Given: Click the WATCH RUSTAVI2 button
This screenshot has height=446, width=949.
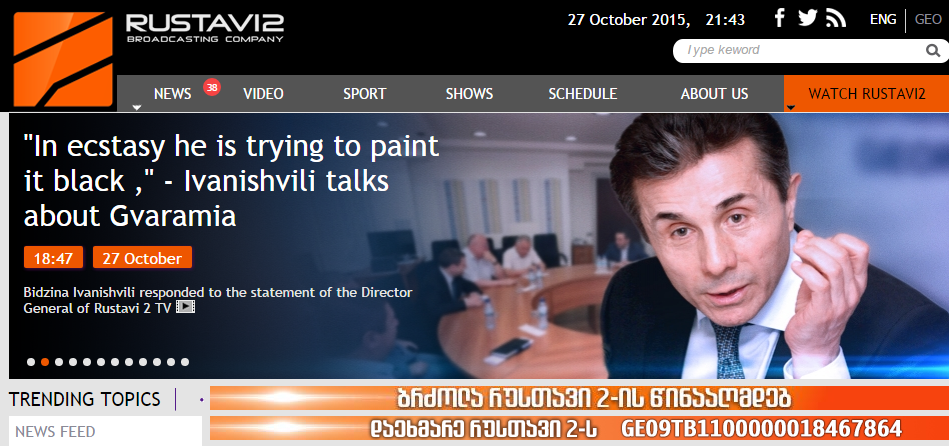Looking at the screenshot, I should [x=867, y=94].
